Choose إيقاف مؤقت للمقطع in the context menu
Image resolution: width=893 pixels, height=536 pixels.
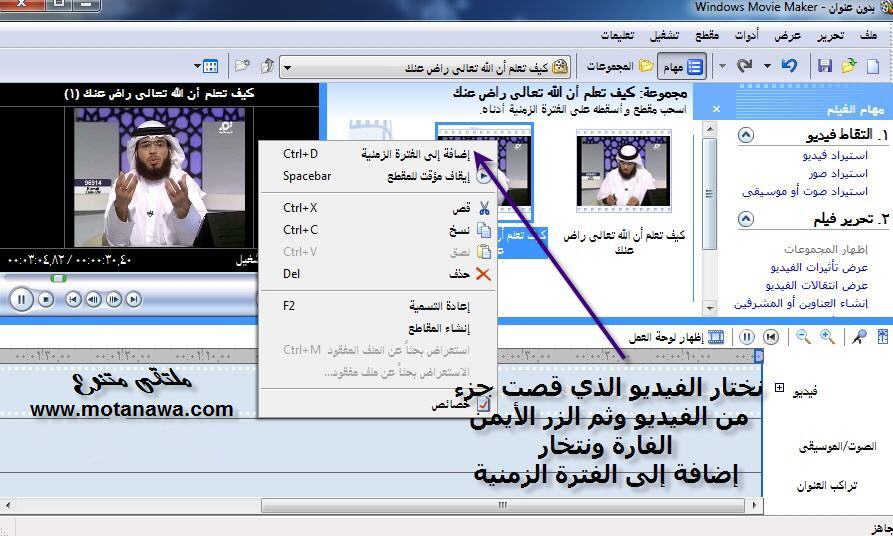tap(378, 176)
